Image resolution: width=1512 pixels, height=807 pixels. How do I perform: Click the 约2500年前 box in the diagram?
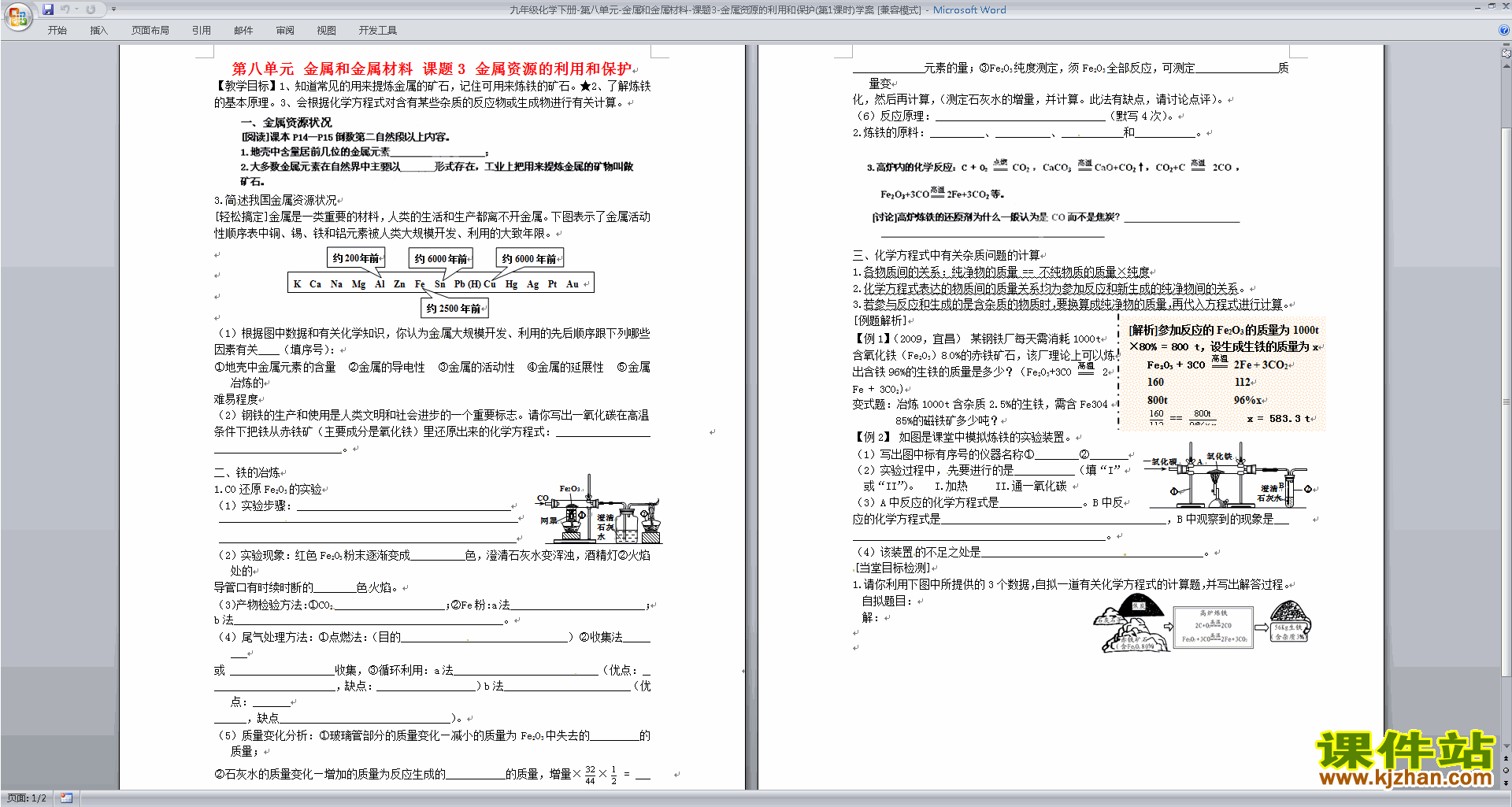click(454, 308)
